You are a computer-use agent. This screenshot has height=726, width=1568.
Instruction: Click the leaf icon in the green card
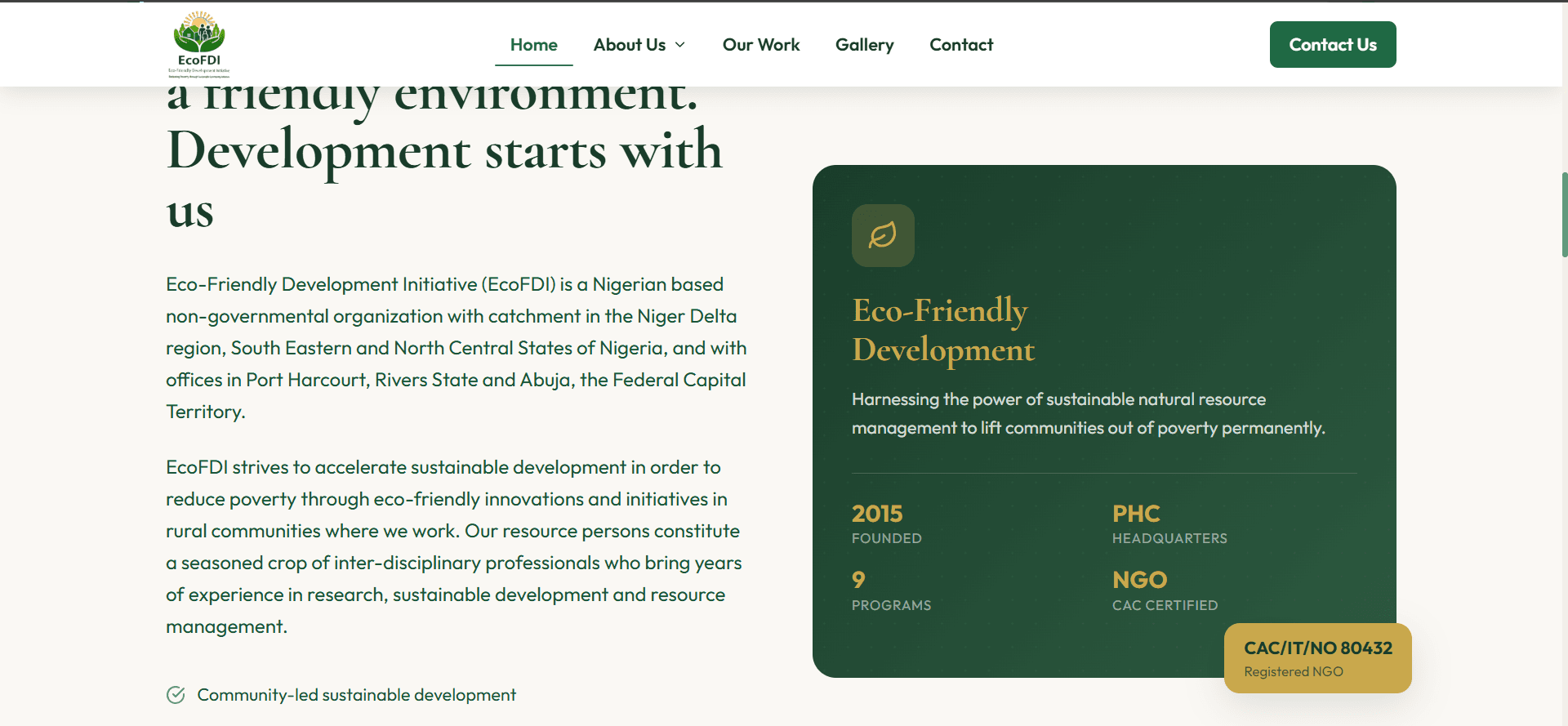pyautogui.click(x=883, y=235)
